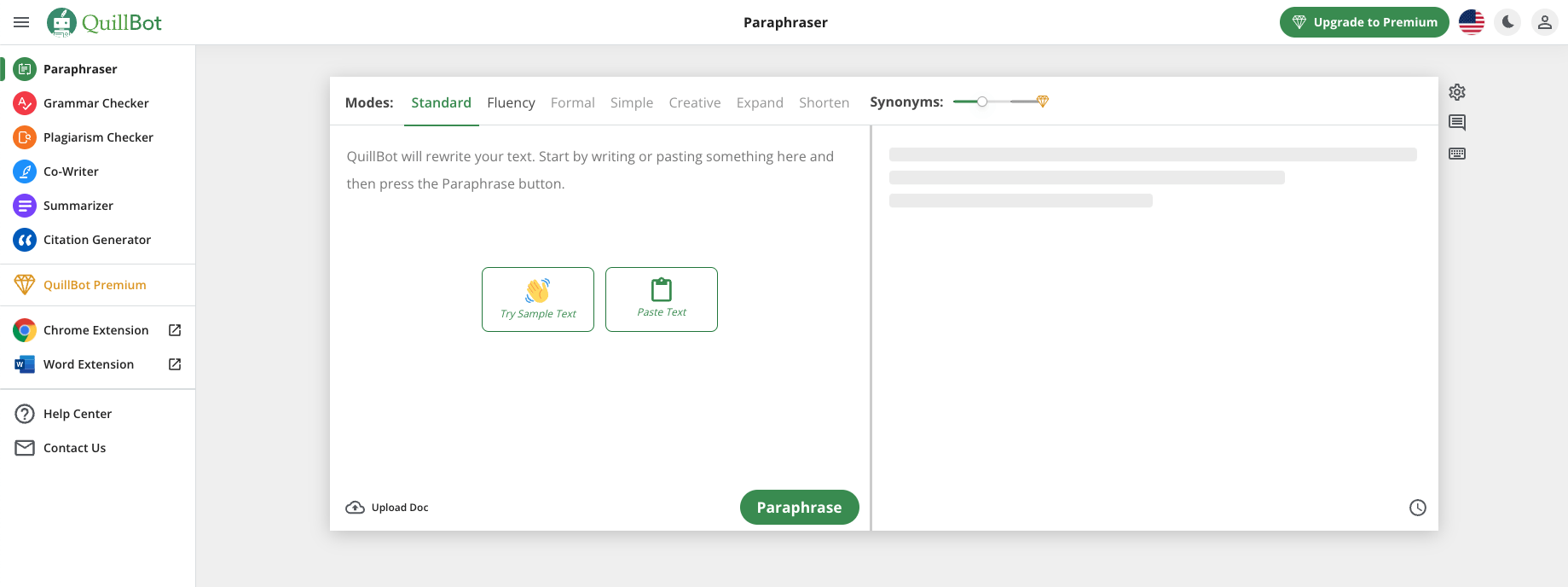Click the green Paraphrase button
Screen dimensions: 1568x587
(800, 507)
